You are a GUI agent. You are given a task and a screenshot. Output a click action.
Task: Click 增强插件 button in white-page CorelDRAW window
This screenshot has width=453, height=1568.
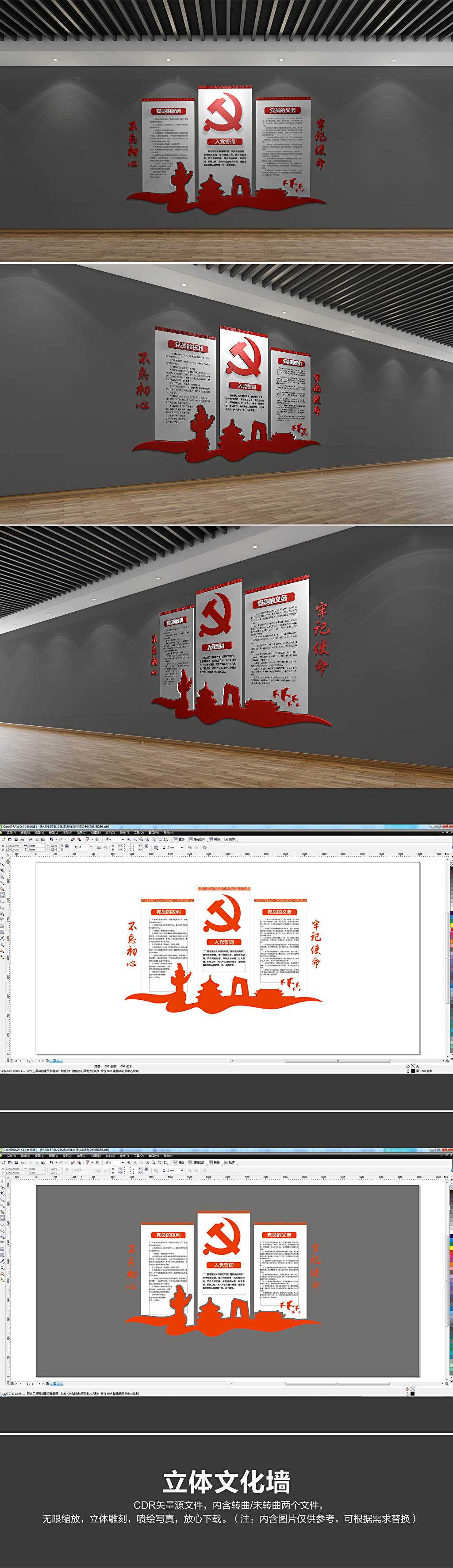coord(197,840)
